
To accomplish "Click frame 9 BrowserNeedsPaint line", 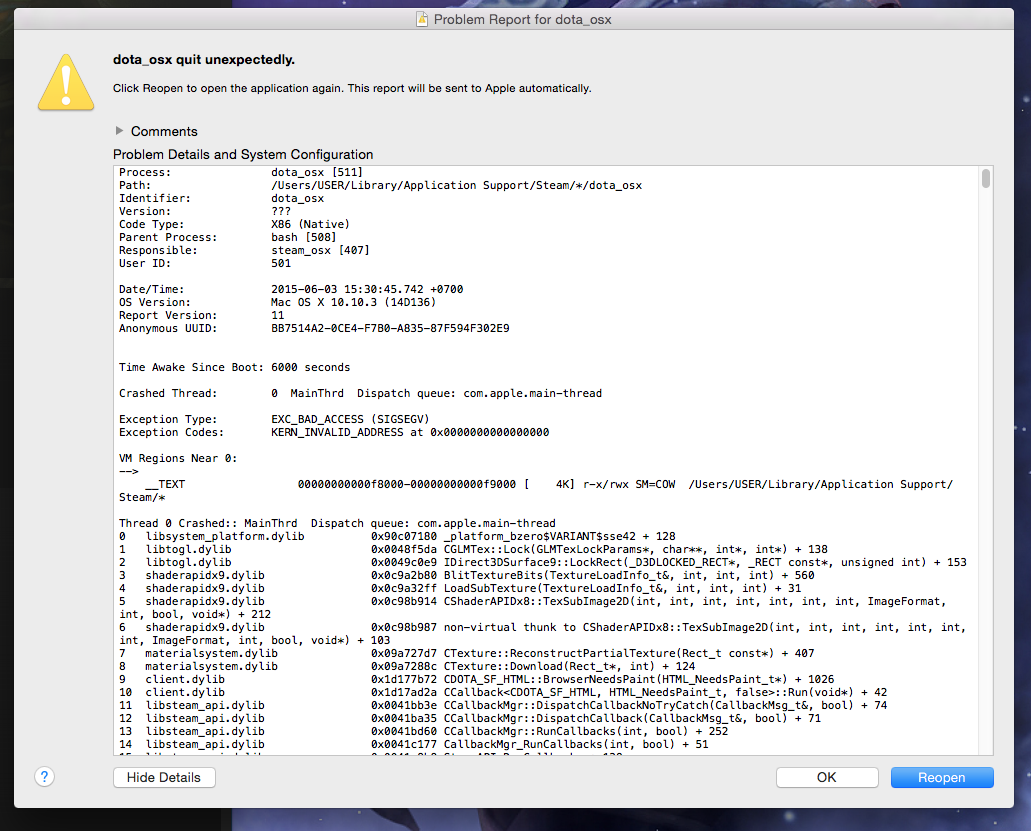I will (x=477, y=679).
